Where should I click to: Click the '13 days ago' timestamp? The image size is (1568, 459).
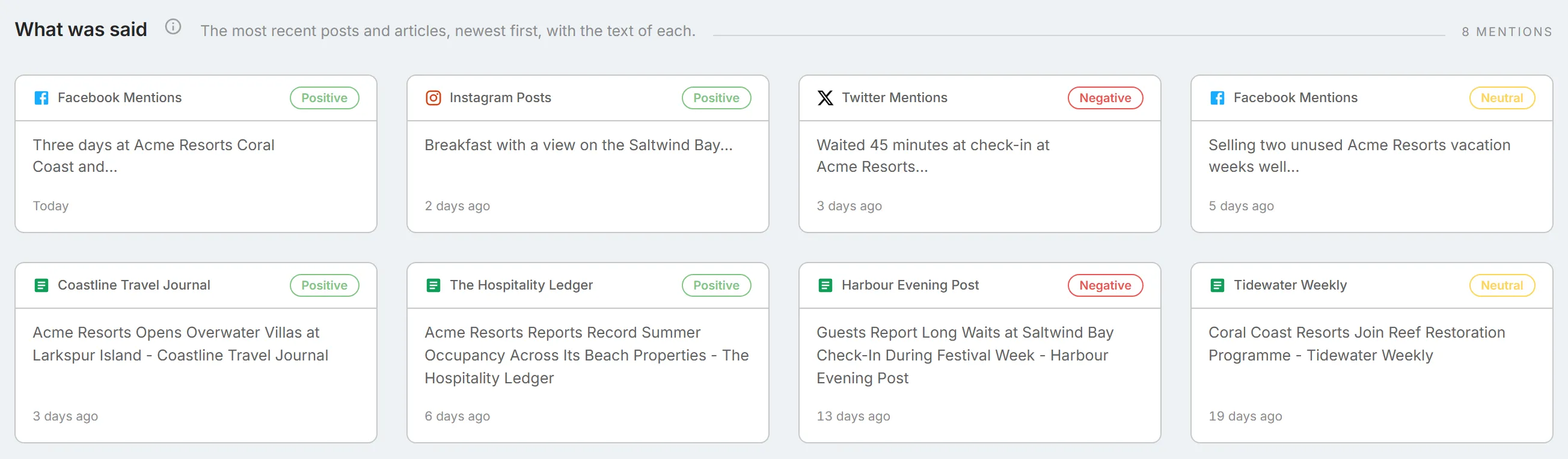click(853, 416)
